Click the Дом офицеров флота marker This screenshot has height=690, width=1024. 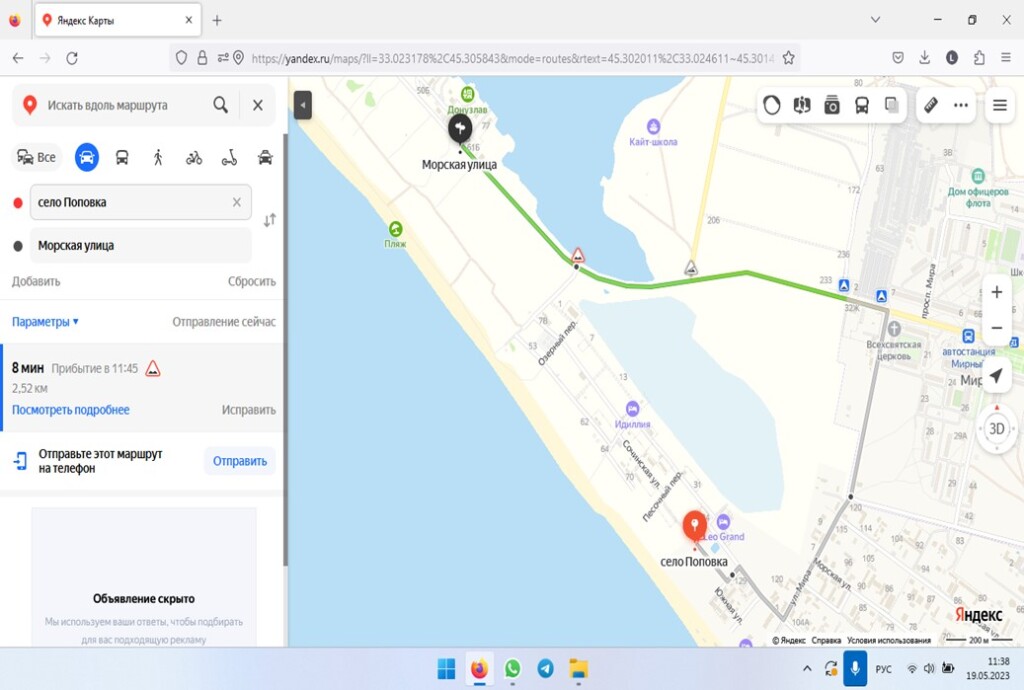coord(978,176)
